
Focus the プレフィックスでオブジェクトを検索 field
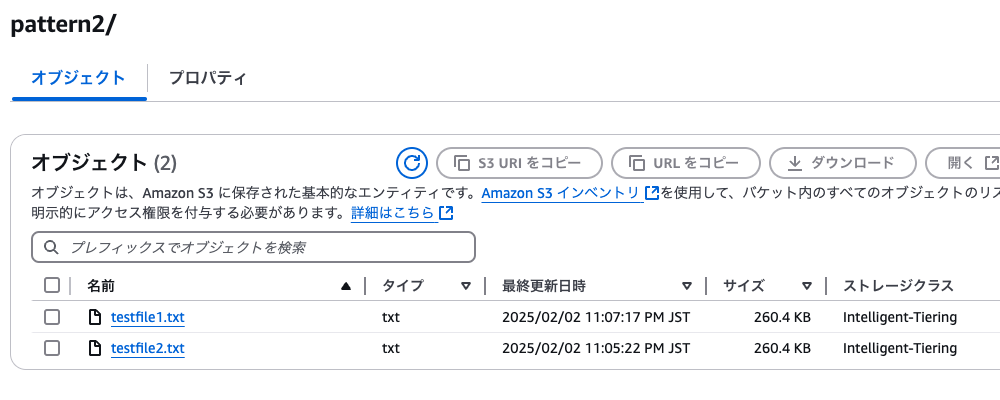253,248
